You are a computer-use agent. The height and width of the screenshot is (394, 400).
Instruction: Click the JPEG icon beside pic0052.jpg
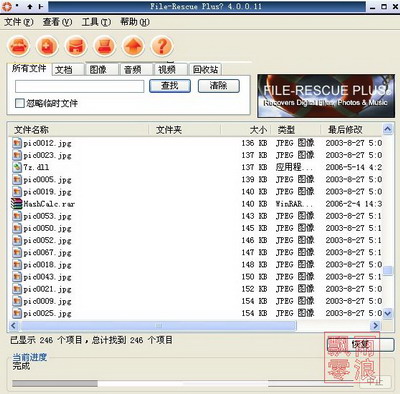17,240
